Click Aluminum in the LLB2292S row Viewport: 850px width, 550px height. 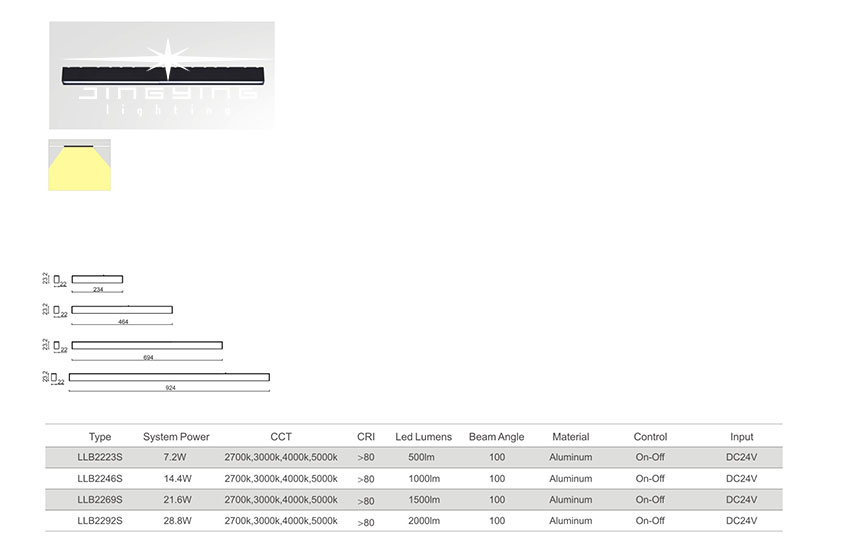[571, 521]
